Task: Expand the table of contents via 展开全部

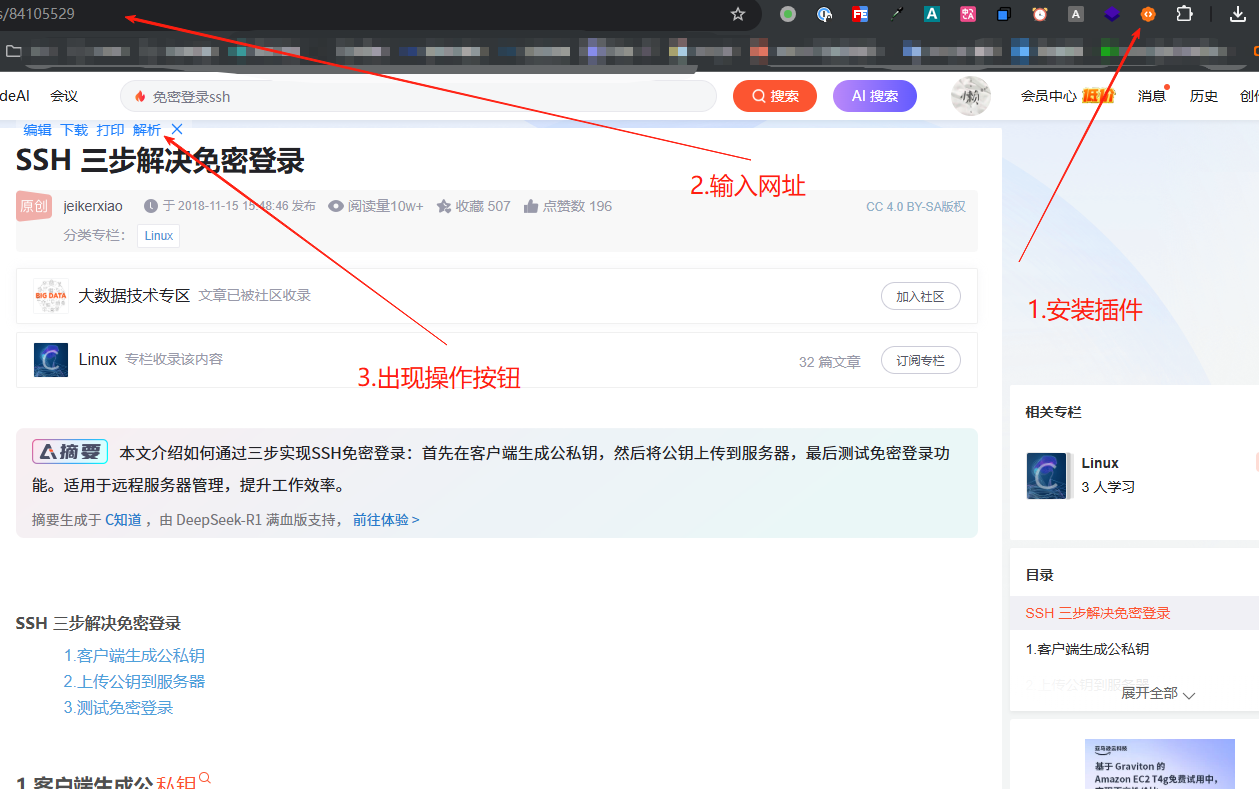Action: [1158, 693]
